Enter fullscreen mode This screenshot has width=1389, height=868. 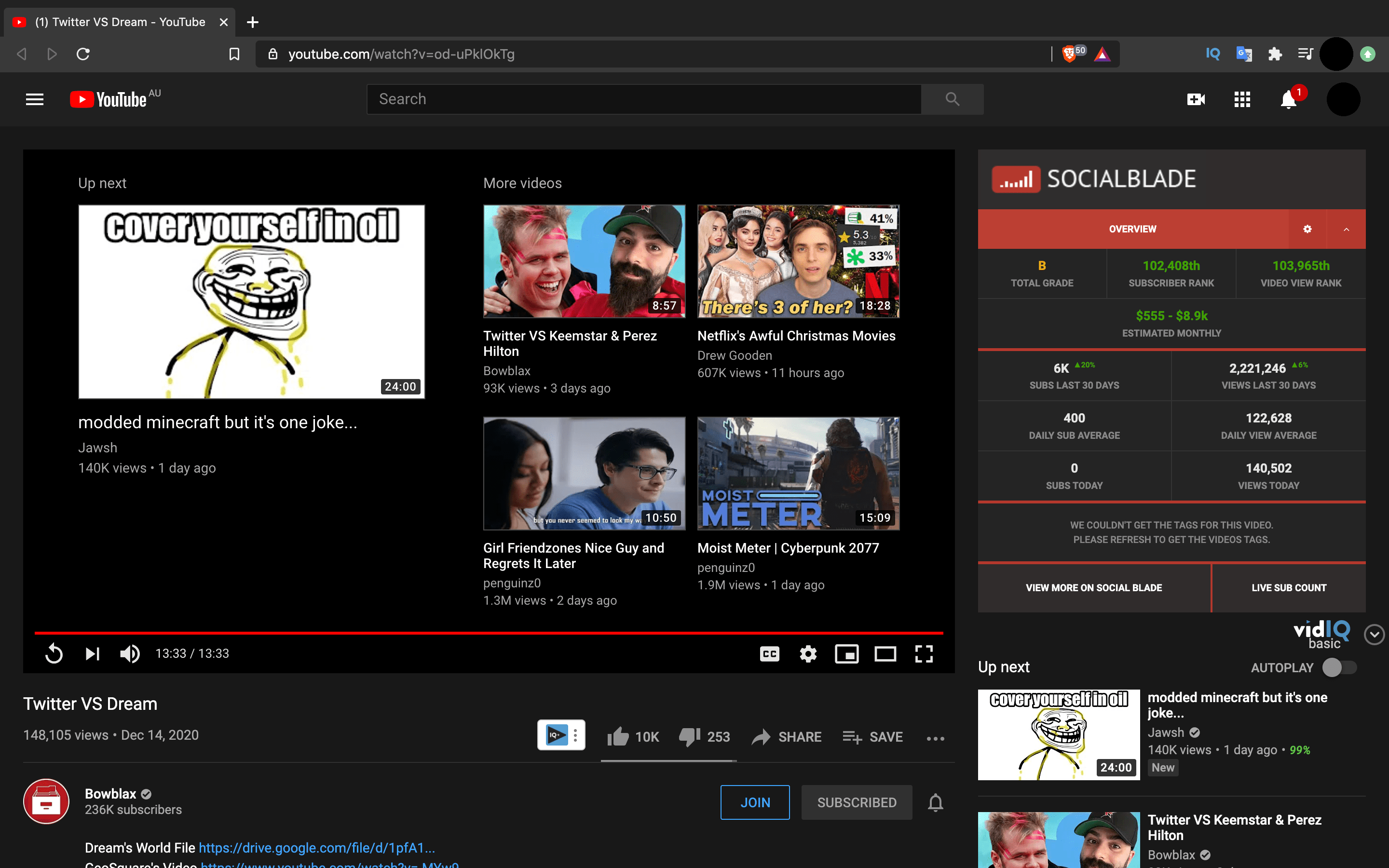924,653
